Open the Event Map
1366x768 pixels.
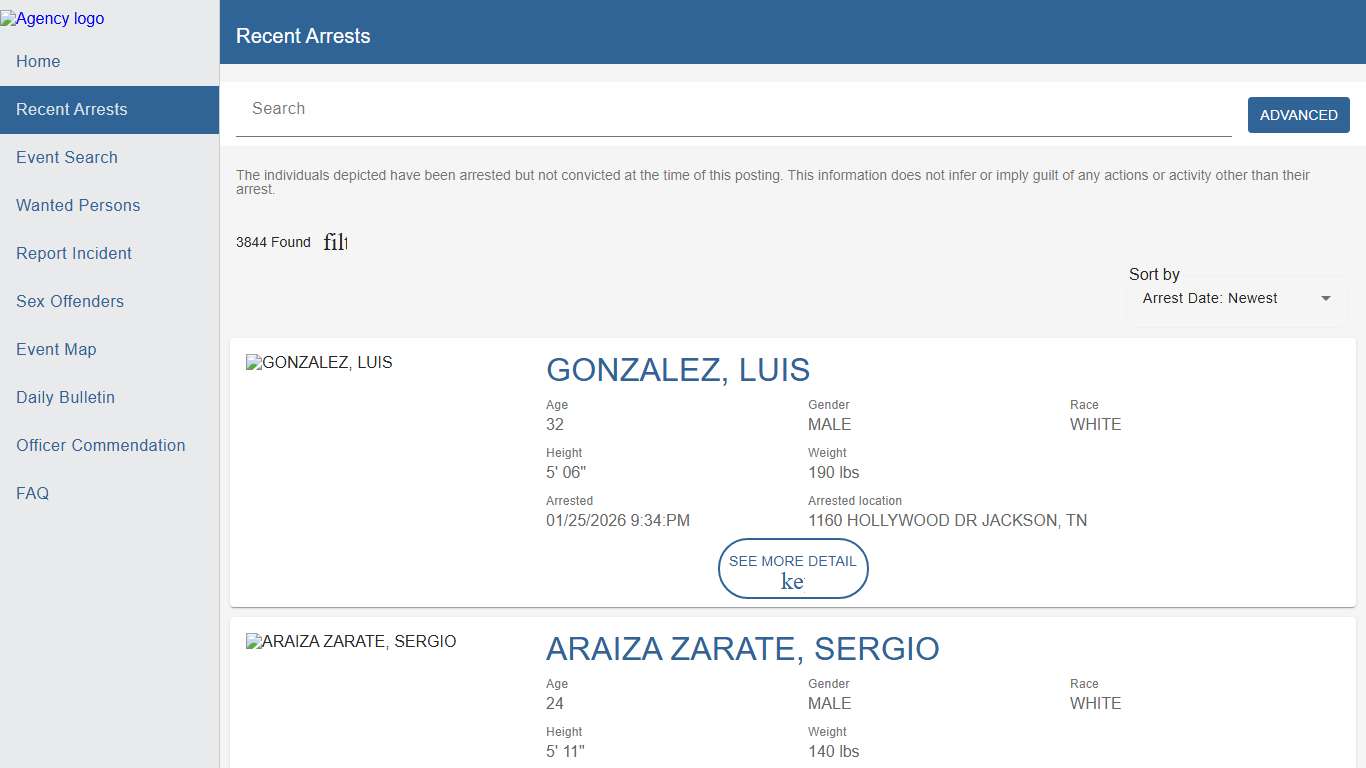(56, 349)
